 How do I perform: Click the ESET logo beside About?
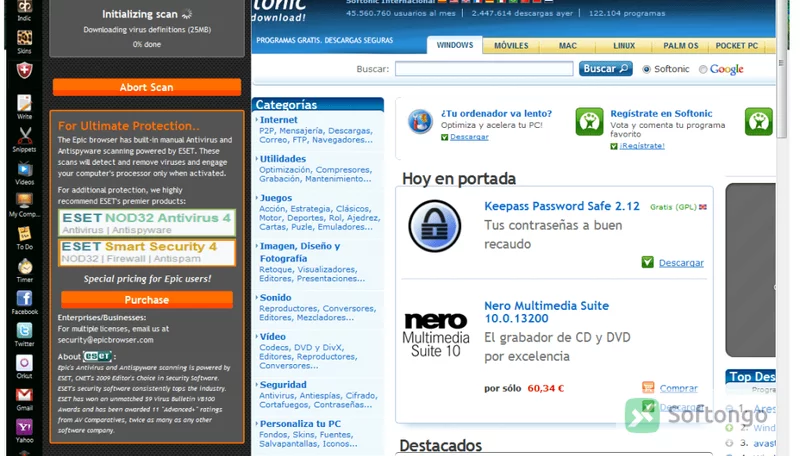click(x=97, y=356)
